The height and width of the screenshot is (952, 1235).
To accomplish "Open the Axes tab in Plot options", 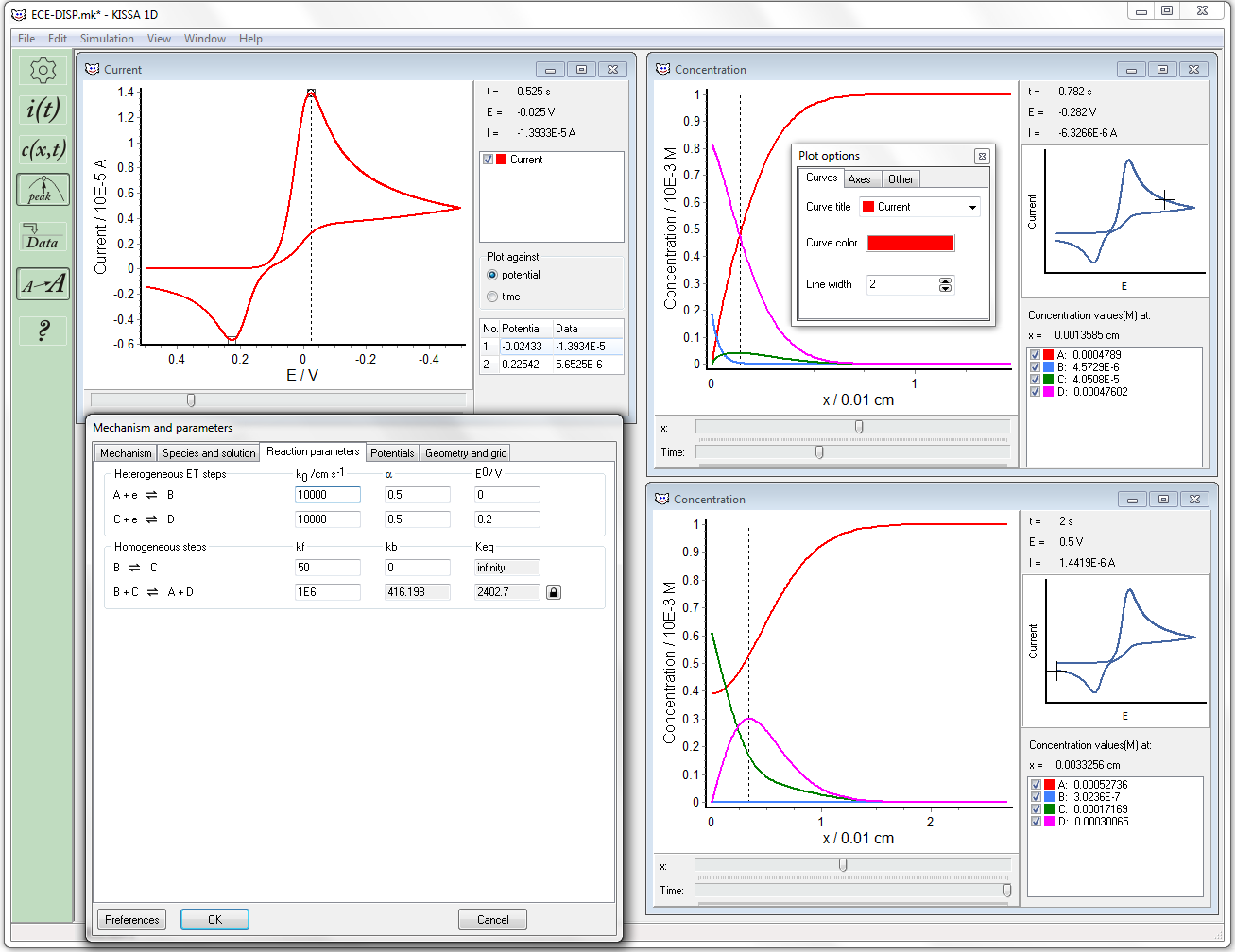I will pyautogui.click(x=861, y=178).
